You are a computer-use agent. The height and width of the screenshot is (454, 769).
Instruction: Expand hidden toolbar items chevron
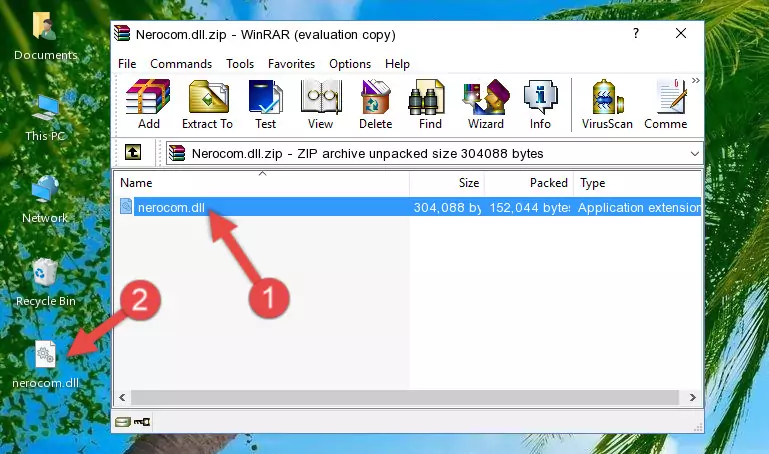click(695, 81)
